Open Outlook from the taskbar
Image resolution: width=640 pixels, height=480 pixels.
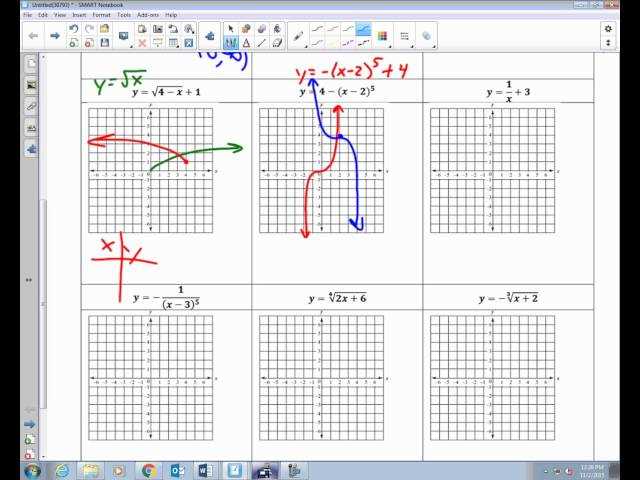pyautogui.click(x=177, y=471)
